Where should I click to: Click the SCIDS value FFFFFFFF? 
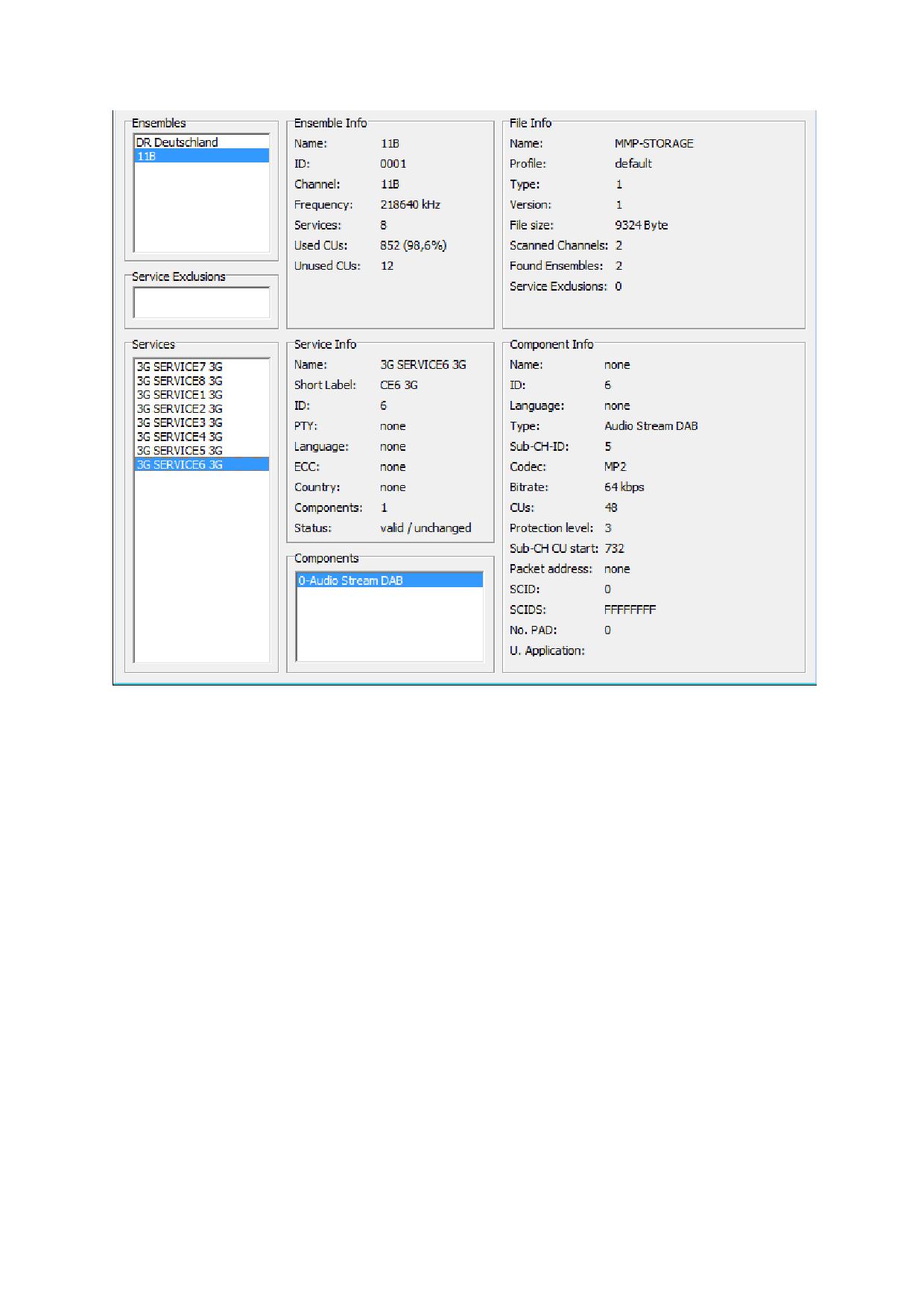(x=630, y=610)
